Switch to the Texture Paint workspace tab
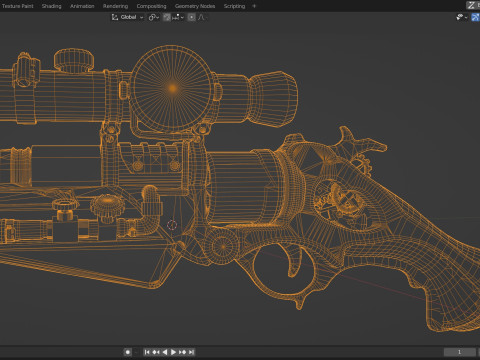Screen dimensions: 480x360 point(17,6)
